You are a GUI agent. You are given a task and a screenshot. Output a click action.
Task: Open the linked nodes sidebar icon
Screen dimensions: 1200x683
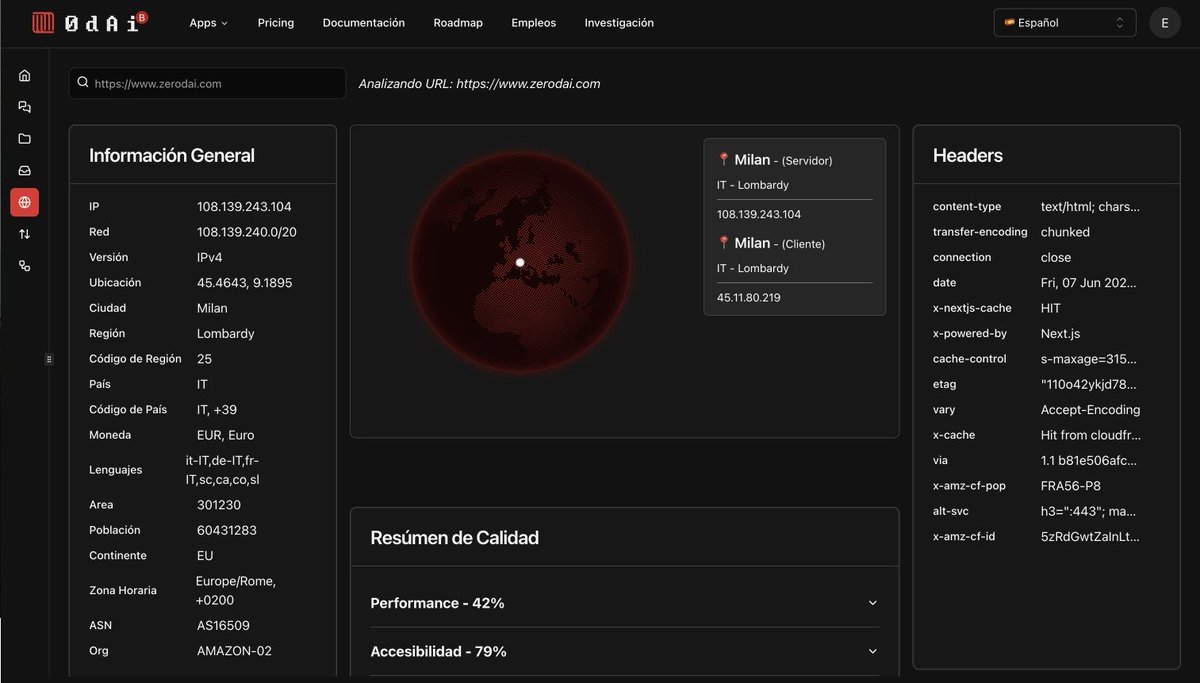coord(25,266)
